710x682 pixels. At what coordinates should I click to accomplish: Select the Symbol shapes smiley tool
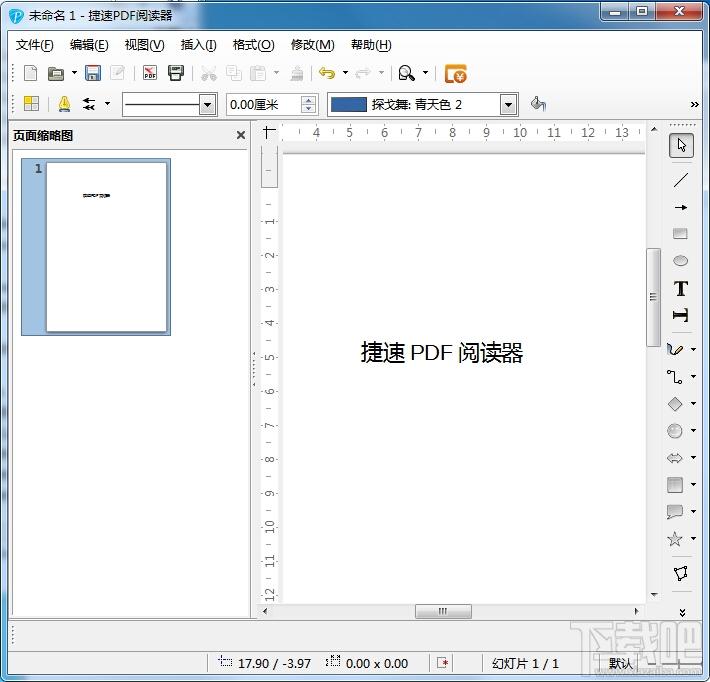coord(675,431)
